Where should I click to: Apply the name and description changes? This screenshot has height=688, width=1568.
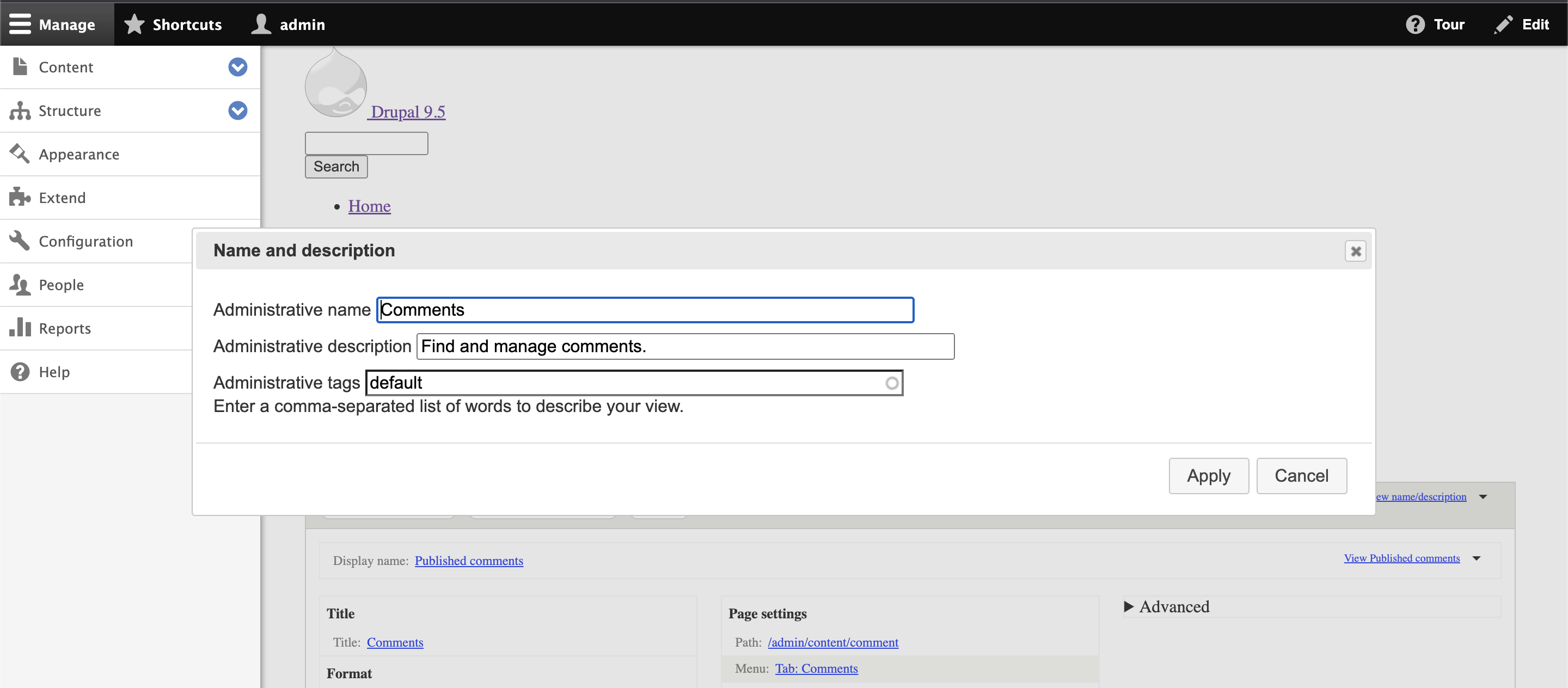(1208, 476)
